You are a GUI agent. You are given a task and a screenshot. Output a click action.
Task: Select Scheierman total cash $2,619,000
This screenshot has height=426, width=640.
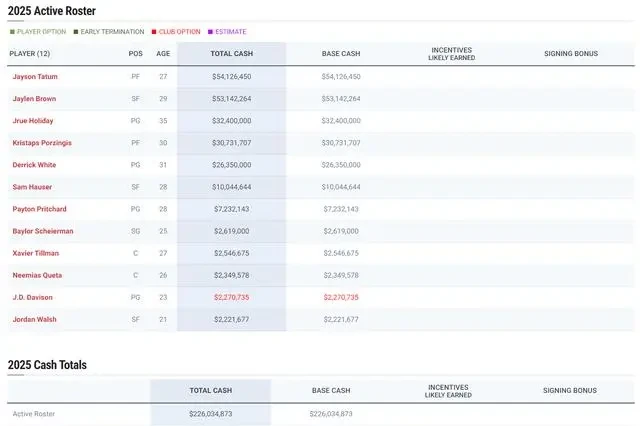pyautogui.click(x=232, y=231)
